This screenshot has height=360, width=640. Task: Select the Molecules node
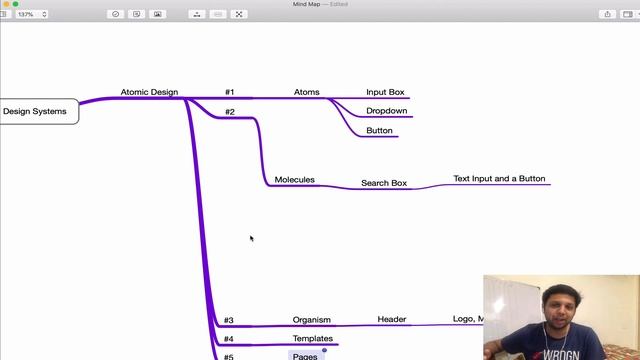click(x=294, y=180)
